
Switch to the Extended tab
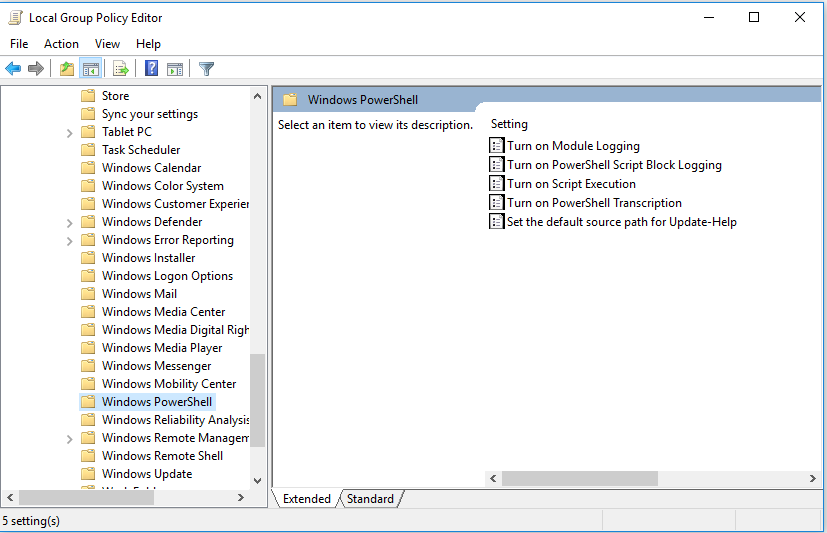click(306, 499)
